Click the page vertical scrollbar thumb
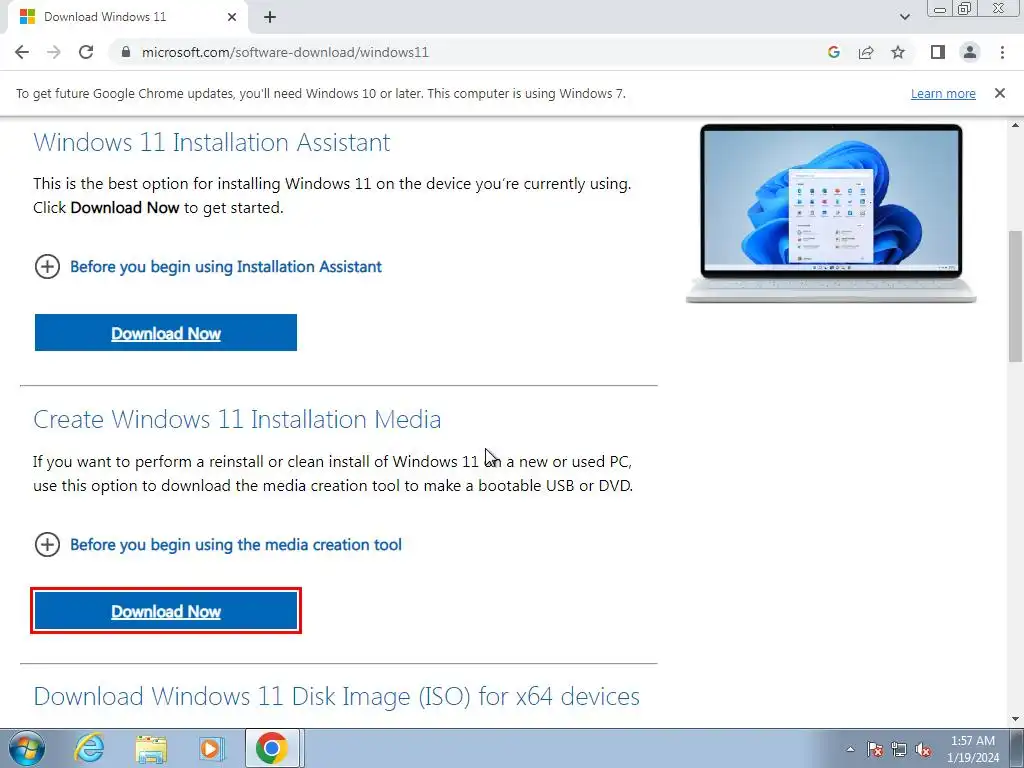Viewport: 1024px width, 768px height. pyautogui.click(x=1016, y=296)
